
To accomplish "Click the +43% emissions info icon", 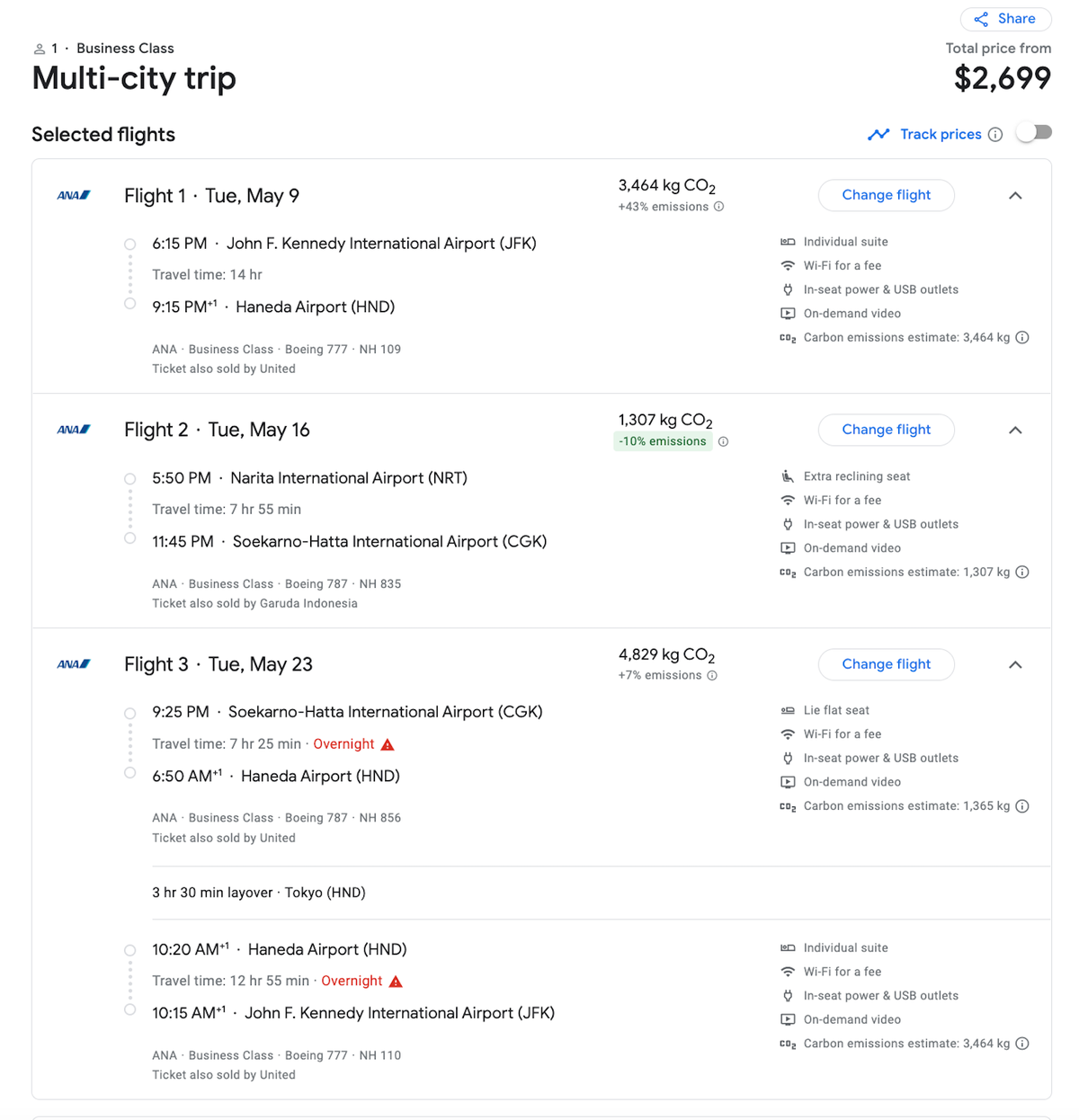I will 718,206.
